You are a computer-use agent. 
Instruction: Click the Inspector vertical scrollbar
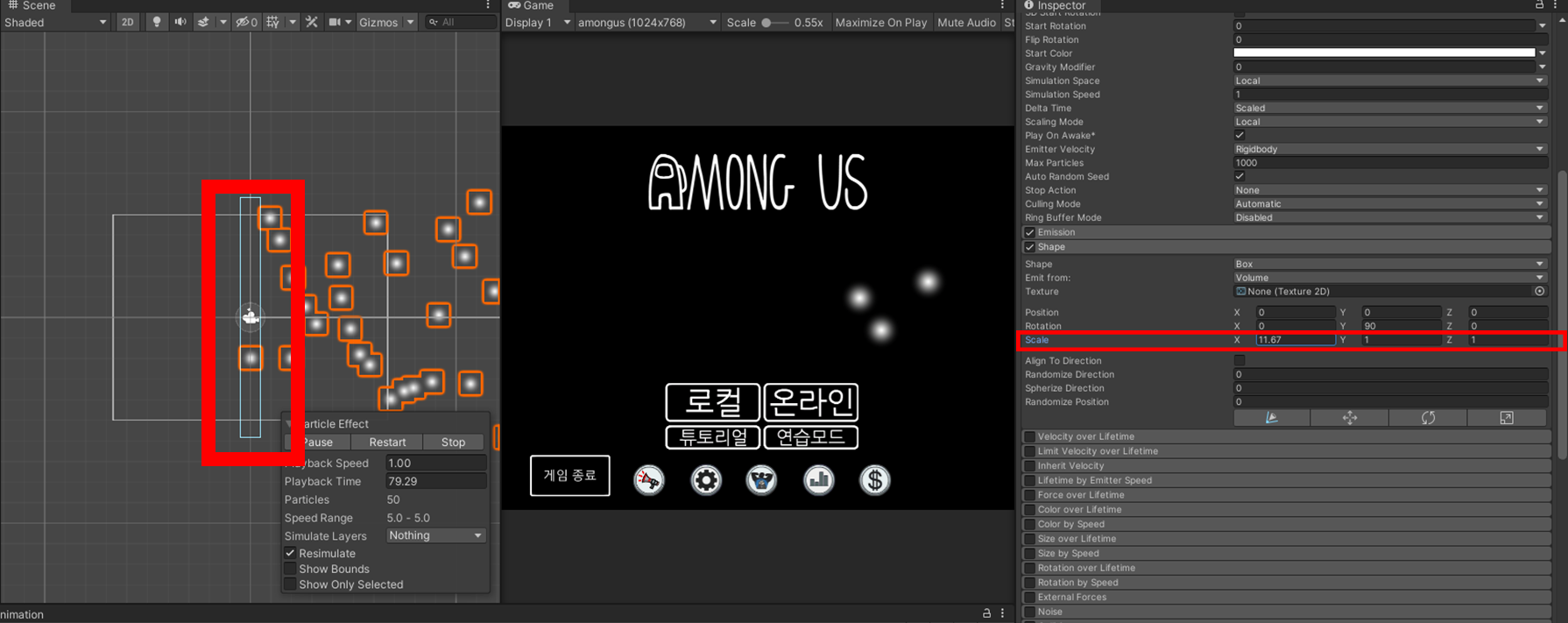click(x=1562, y=315)
